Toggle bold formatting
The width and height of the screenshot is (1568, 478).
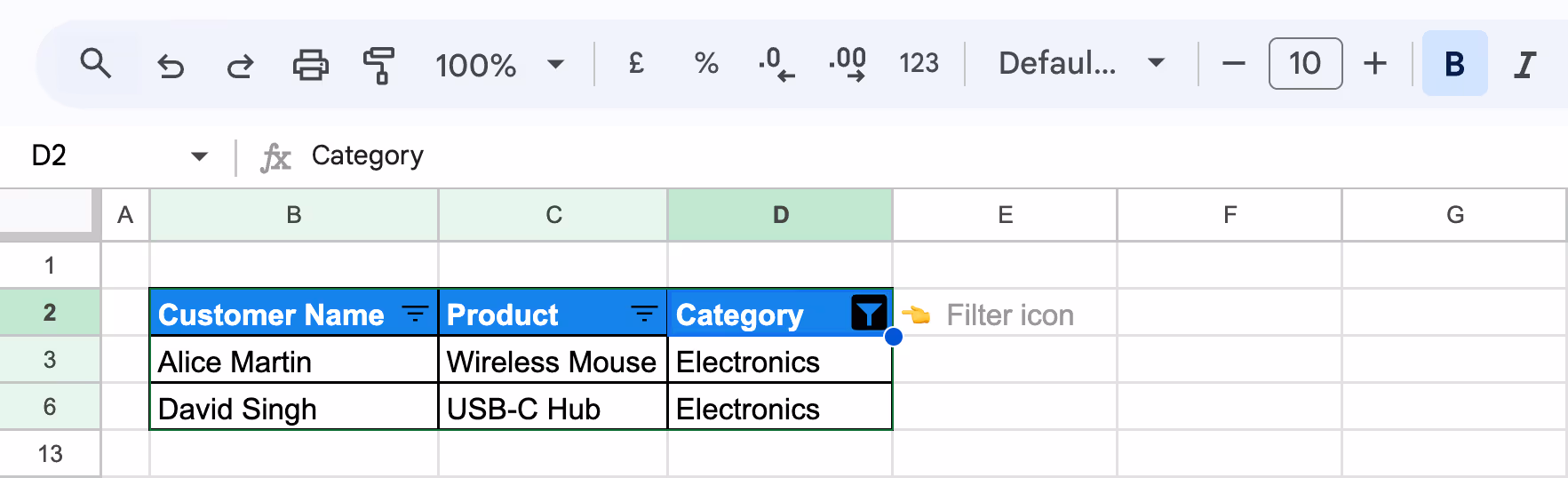click(x=1454, y=63)
